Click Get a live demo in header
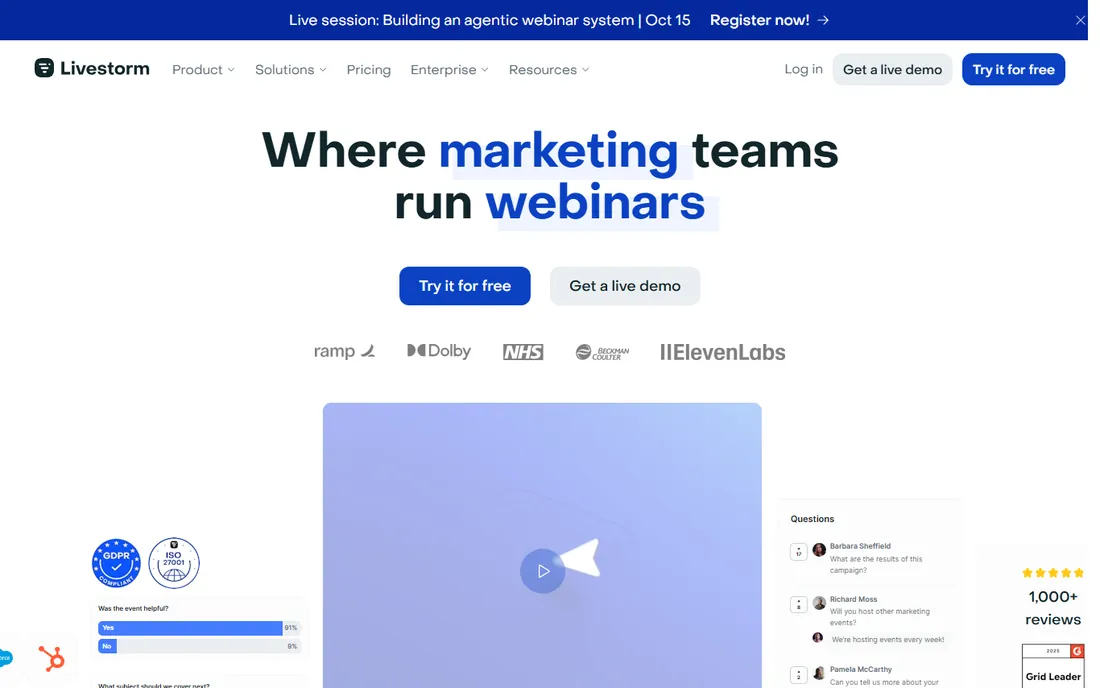 pos(892,69)
